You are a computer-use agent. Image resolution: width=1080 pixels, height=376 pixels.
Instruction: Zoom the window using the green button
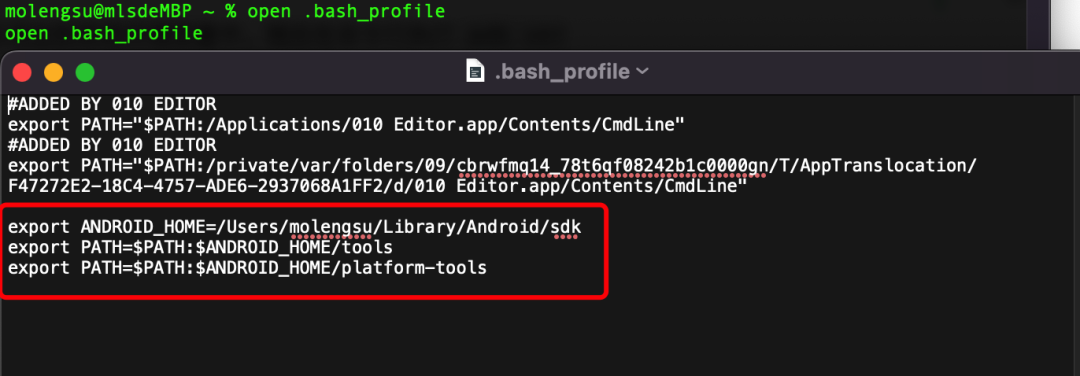[85, 72]
